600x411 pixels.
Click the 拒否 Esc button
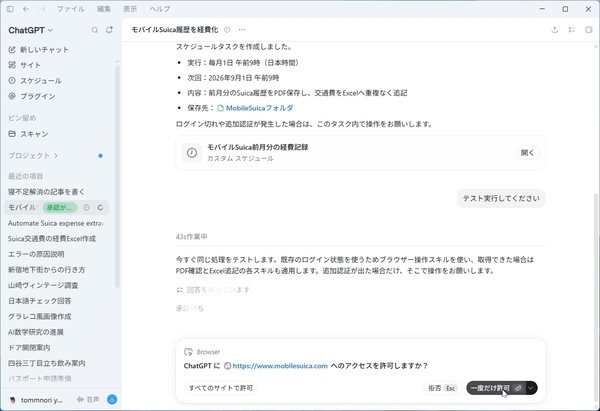pos(442,388)
